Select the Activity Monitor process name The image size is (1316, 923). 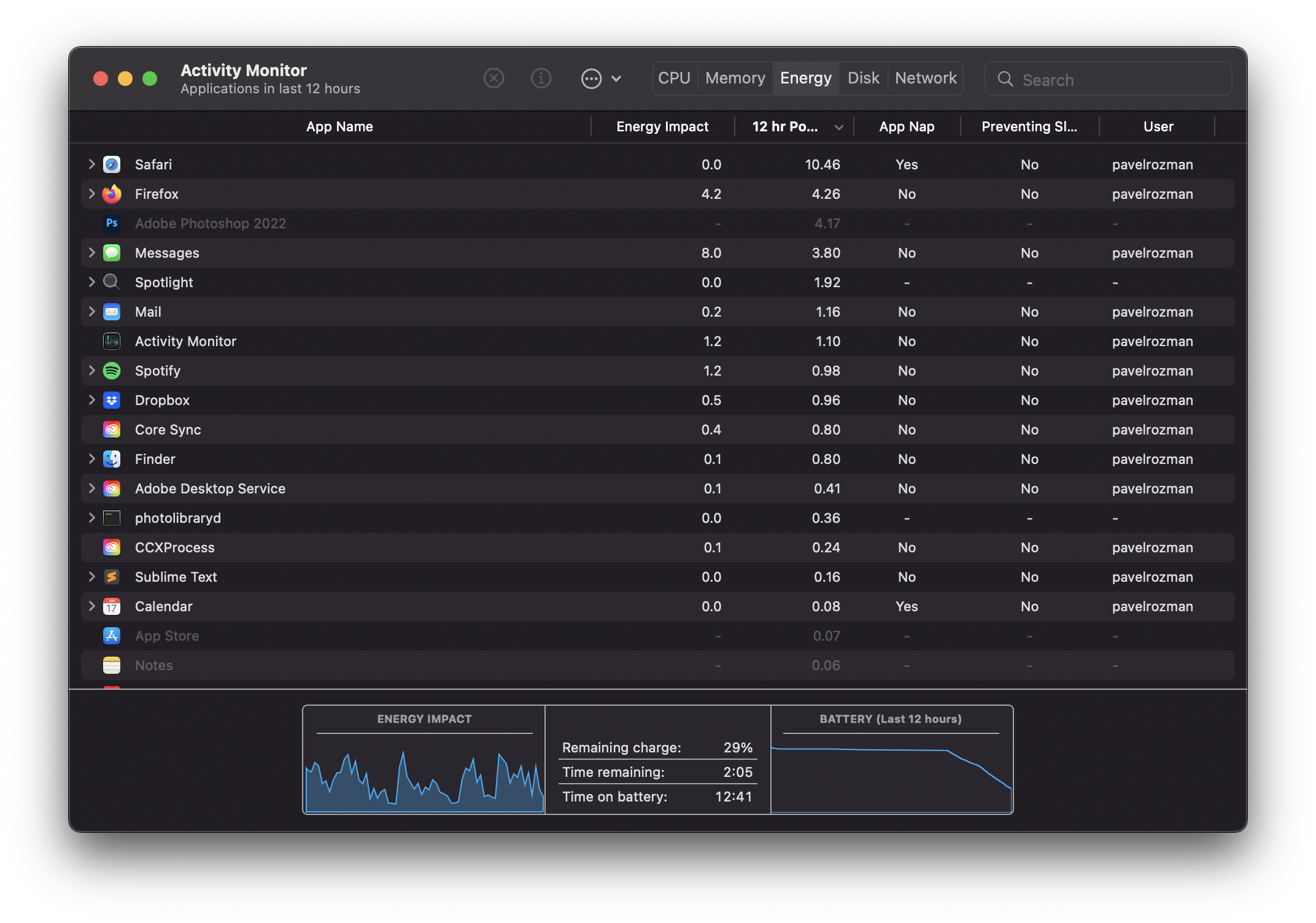[x=185, y=341]
